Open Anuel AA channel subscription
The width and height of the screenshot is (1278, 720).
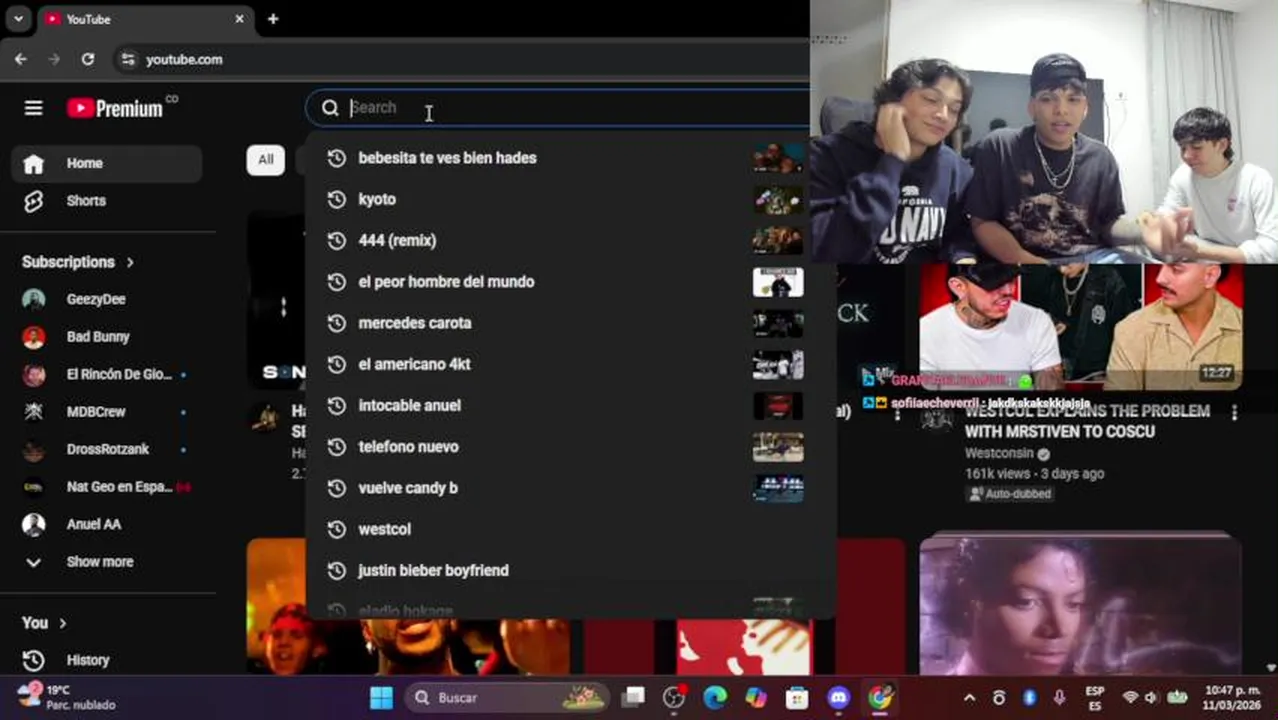107,524
